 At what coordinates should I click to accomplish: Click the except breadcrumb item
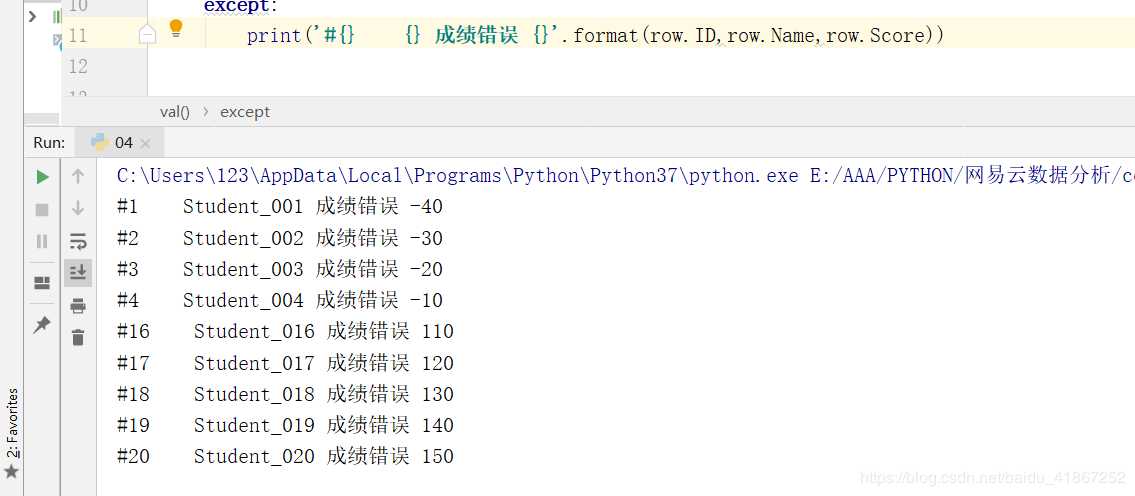(x=245, y=112)
